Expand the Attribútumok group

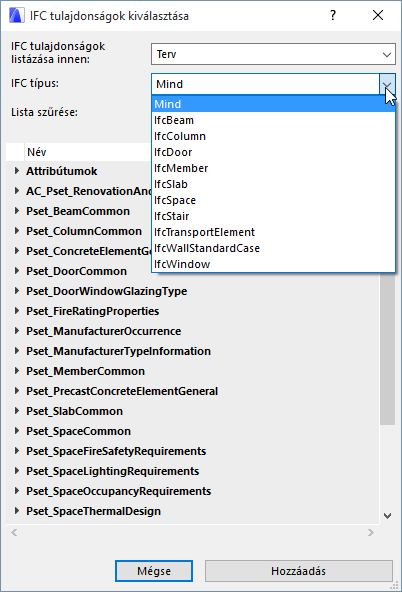(17, 171)
